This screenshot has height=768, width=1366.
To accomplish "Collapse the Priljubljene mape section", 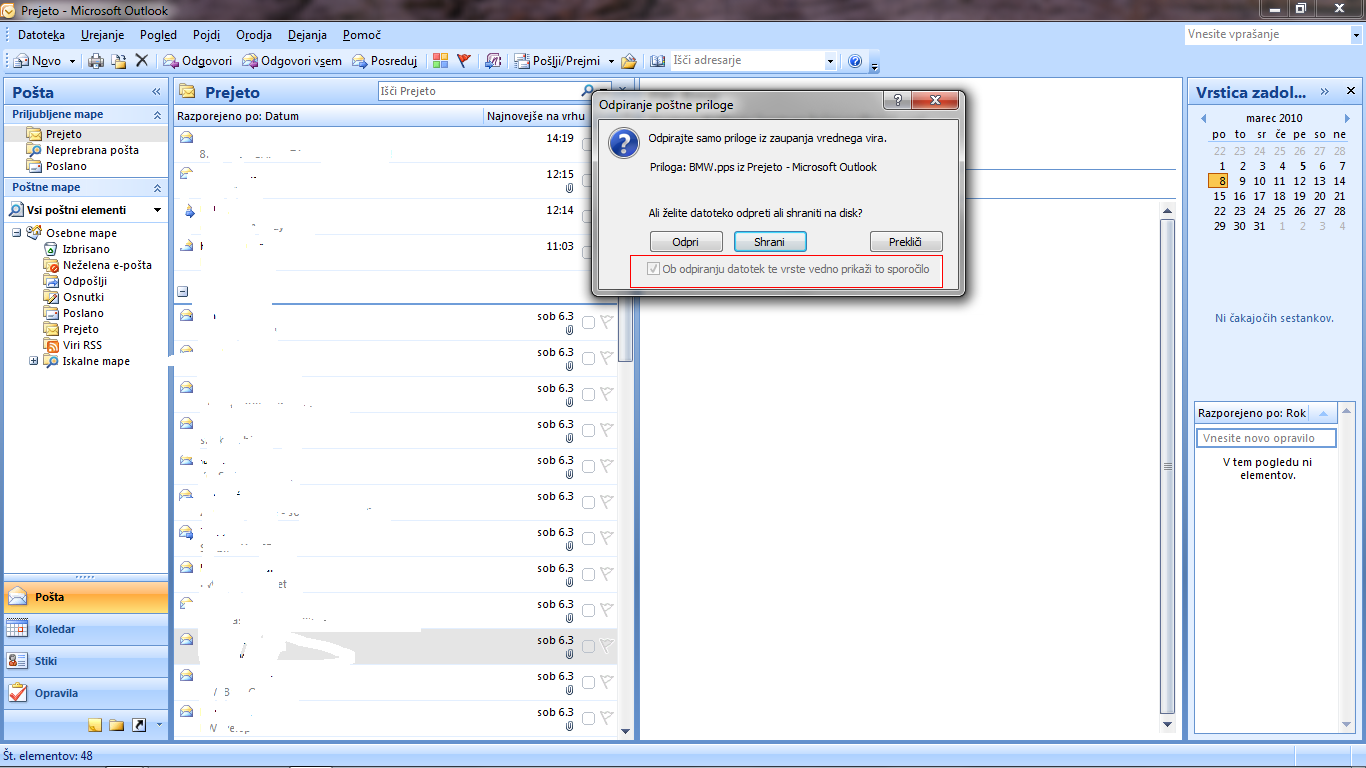I will click(x=156, y=114).
